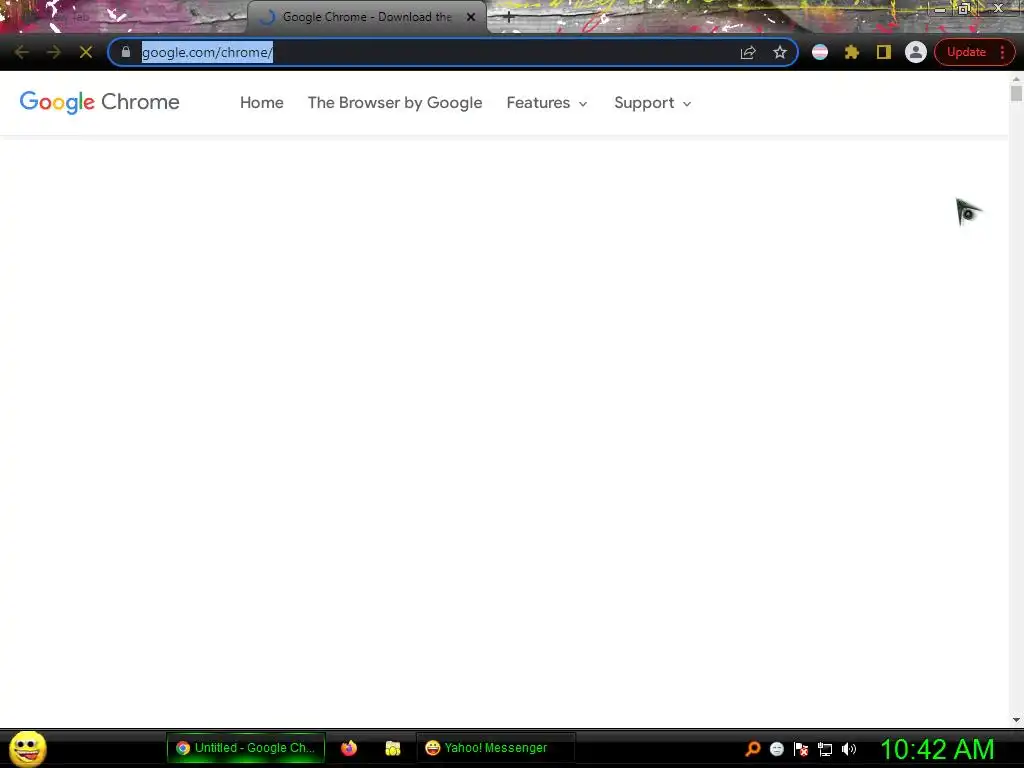Click the vertical scrollbar thumb
This screenshot has width=1024, height=768.
click(x=1016, y=93)
